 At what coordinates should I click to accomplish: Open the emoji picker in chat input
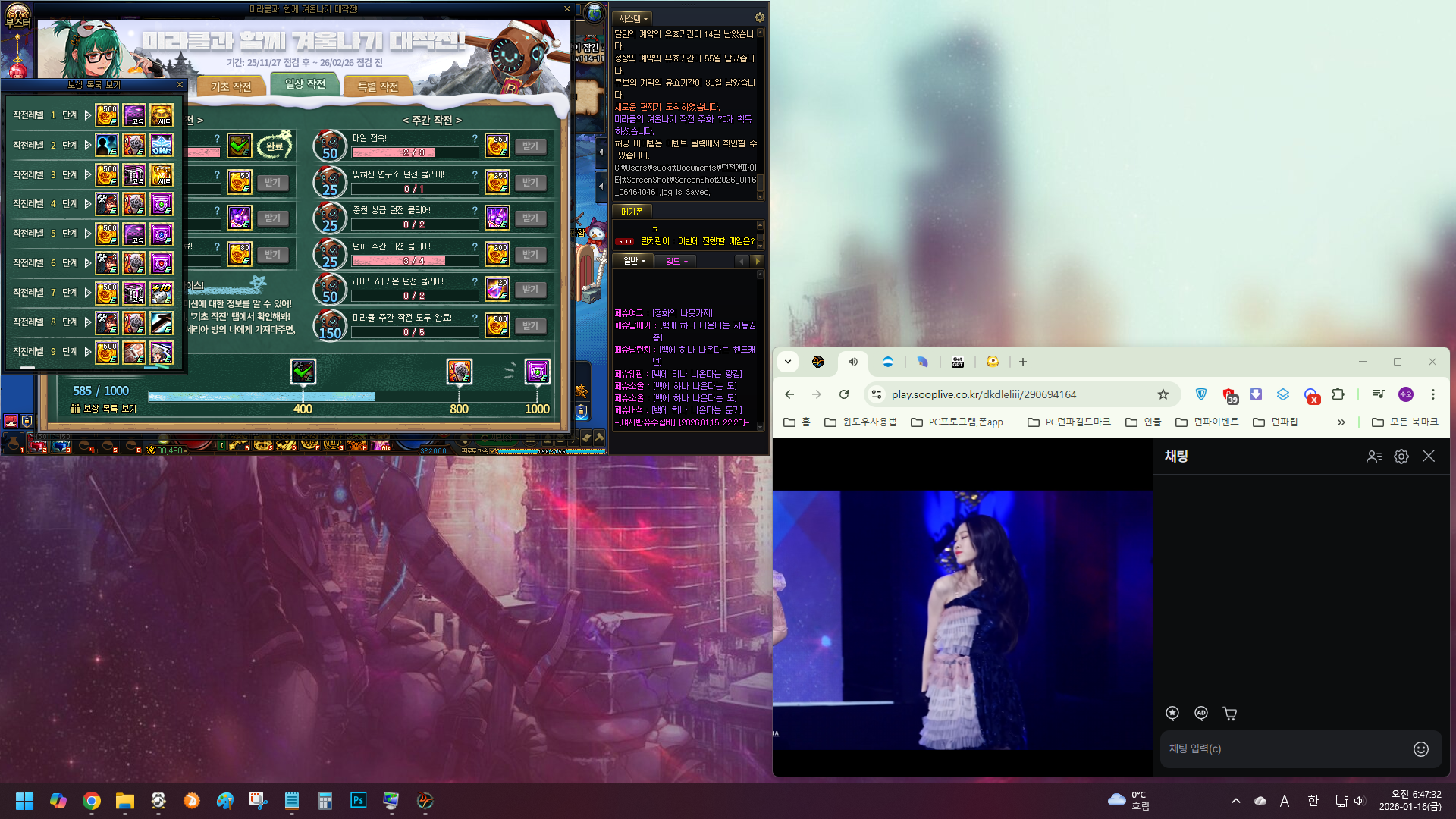tap(1421, 749)
